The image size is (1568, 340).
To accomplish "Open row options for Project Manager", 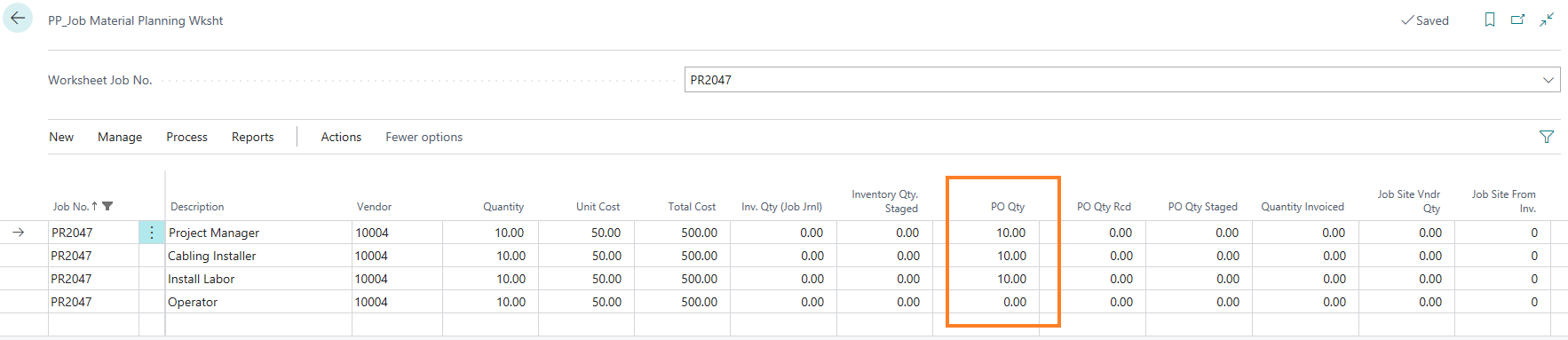I will tap(152, 233).
